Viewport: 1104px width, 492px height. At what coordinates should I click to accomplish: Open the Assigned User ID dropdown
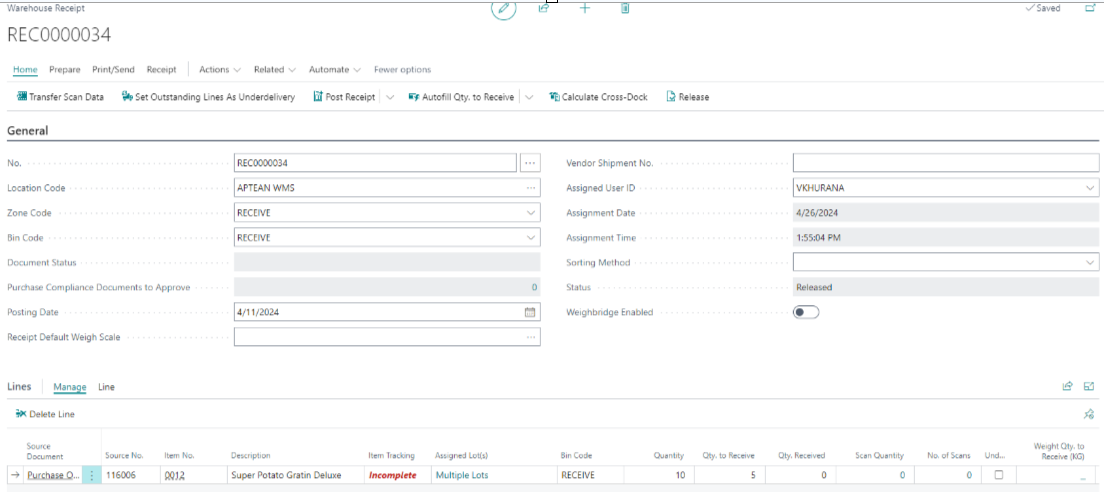point(1089,188)
